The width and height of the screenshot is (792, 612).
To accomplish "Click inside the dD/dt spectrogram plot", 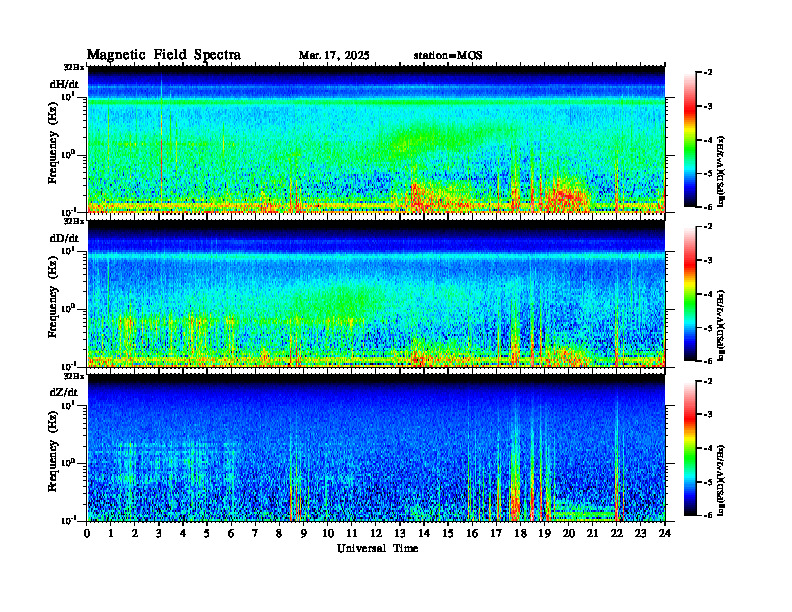I will click(376, 293).
